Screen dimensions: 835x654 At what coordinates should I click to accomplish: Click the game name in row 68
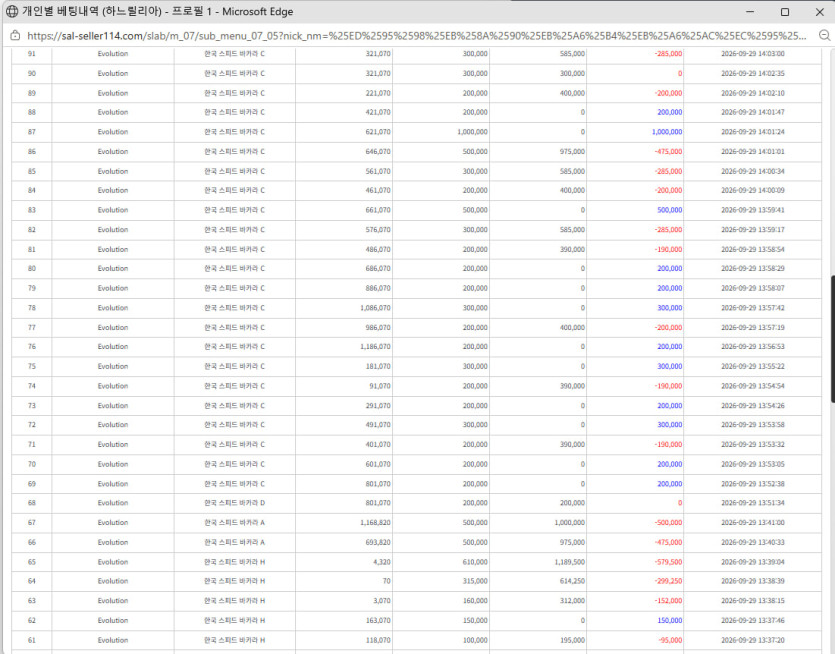click(234, 503)
